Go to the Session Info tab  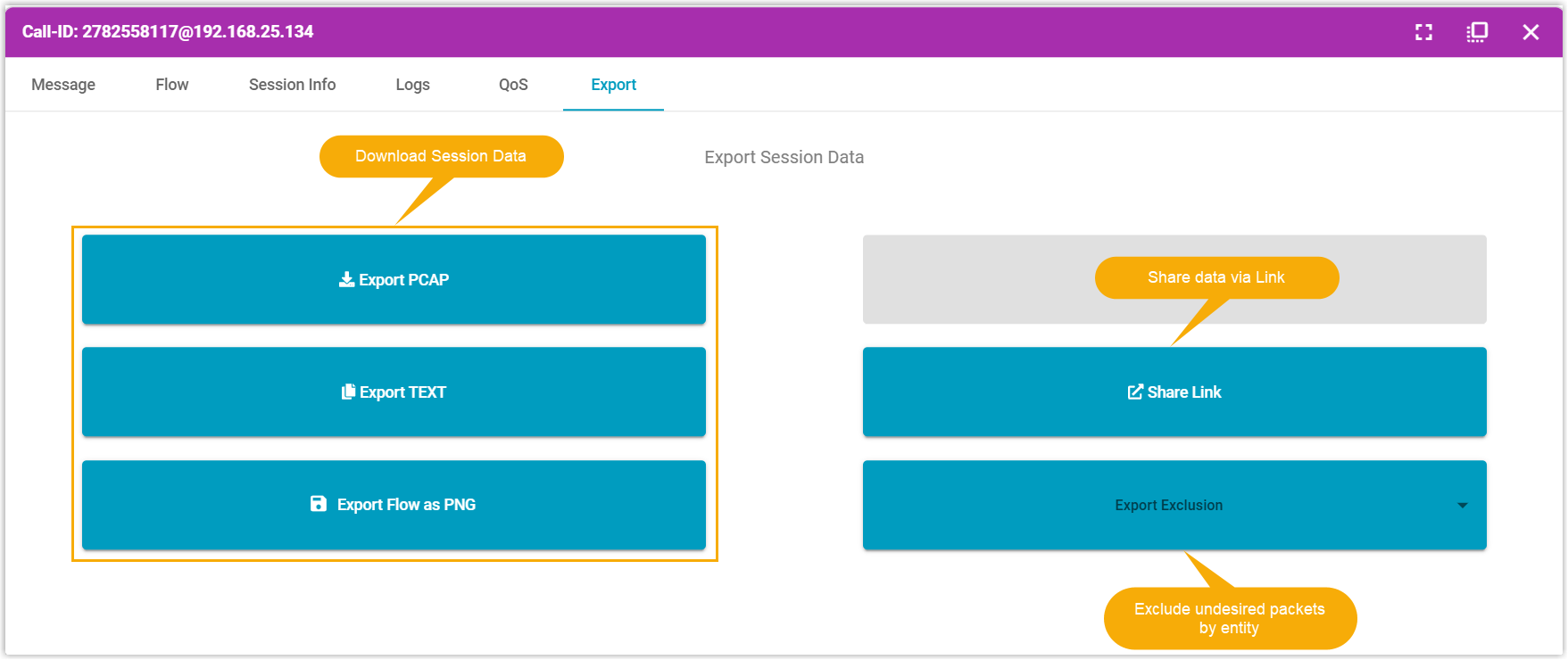(292, 85)
